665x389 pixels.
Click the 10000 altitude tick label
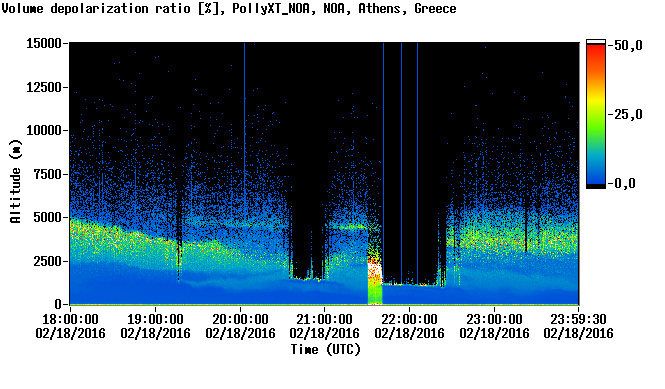[x=44, y=131]
